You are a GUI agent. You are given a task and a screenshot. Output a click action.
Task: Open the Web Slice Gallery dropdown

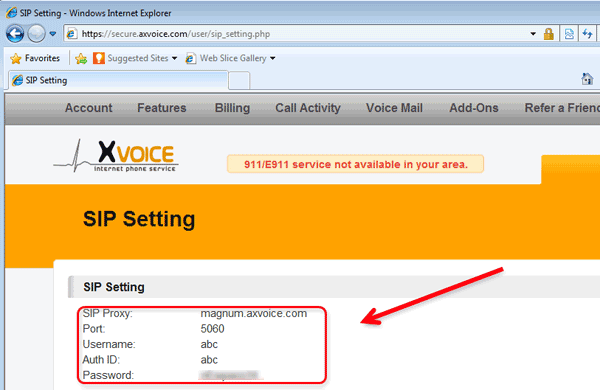[273, 59]
